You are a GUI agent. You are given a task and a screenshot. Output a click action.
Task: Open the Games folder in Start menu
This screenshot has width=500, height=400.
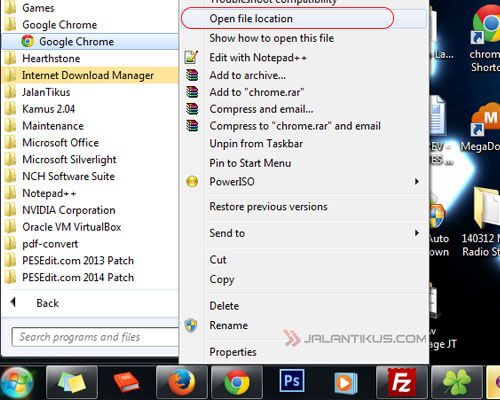tap(38, 8)
